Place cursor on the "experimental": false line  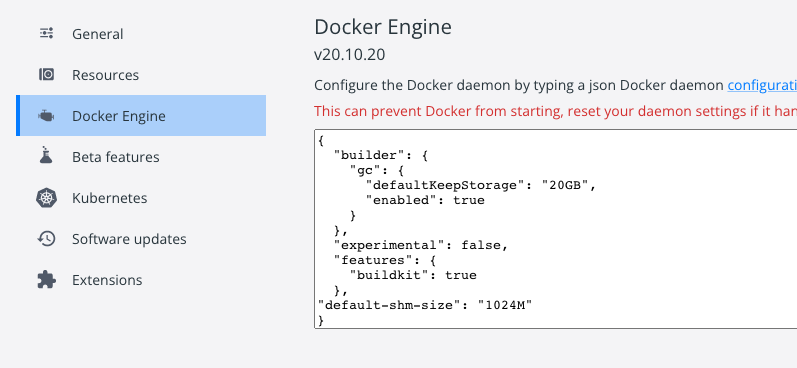(x=421, y=245)
